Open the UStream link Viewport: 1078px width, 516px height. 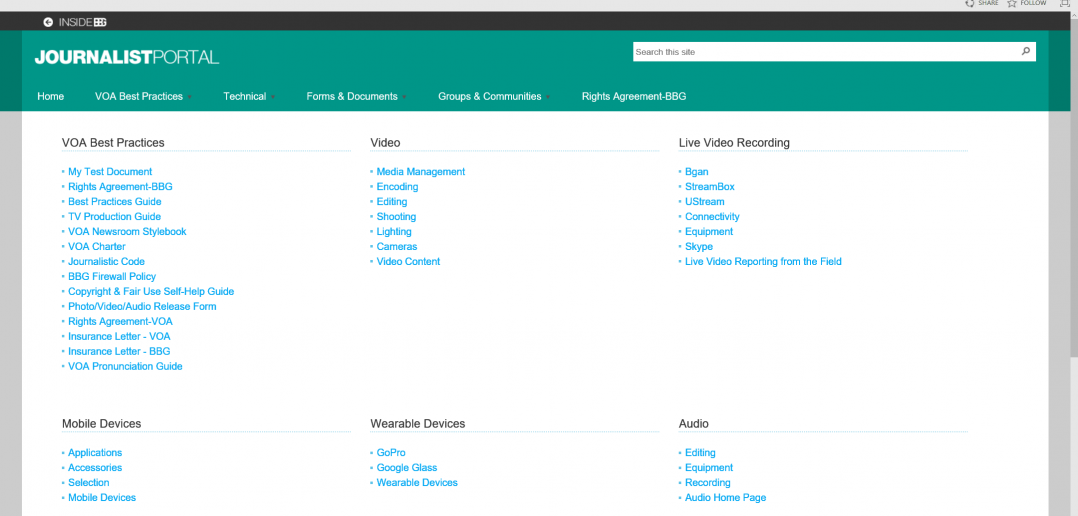coord(705,202)
